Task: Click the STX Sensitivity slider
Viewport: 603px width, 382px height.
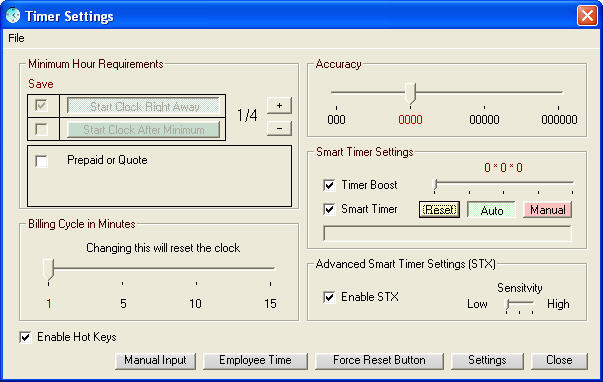Action: (x=520, y=305)
